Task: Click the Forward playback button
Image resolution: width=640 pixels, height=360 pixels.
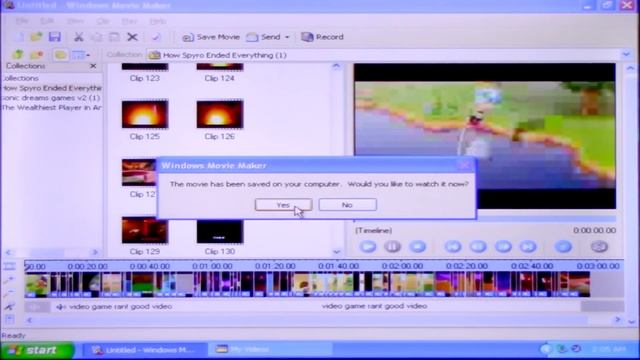Action: (x=528, y=247)
